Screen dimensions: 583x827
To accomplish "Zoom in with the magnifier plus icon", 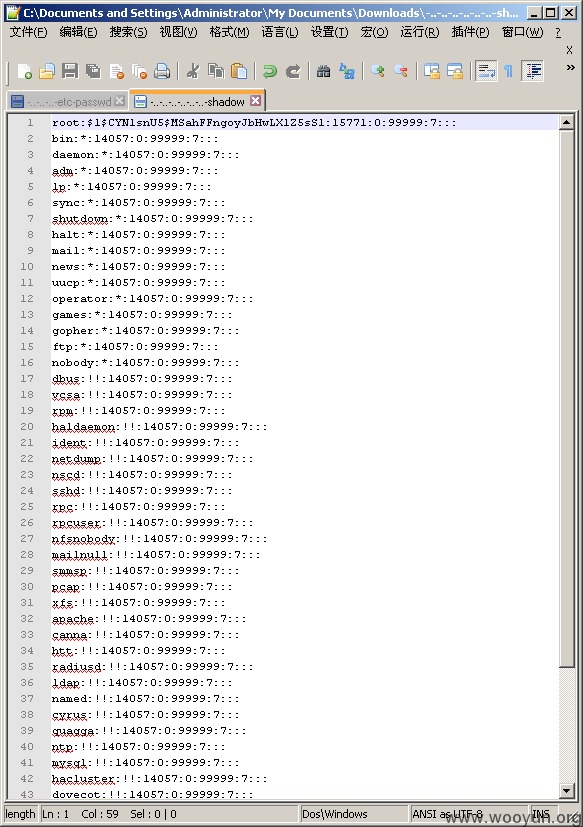I will (378, 71).
